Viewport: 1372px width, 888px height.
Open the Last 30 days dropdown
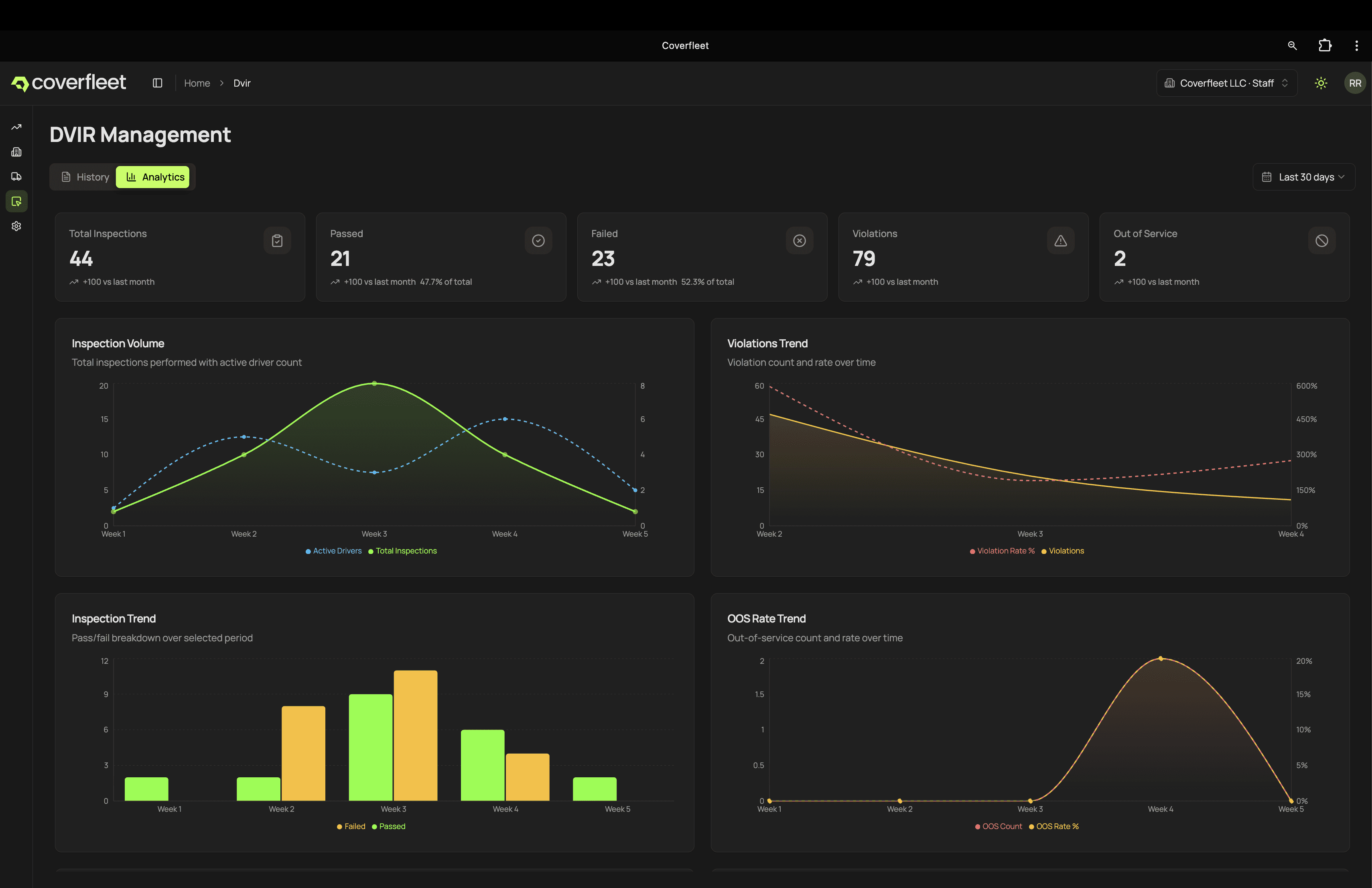click(x=1303, y=177)
